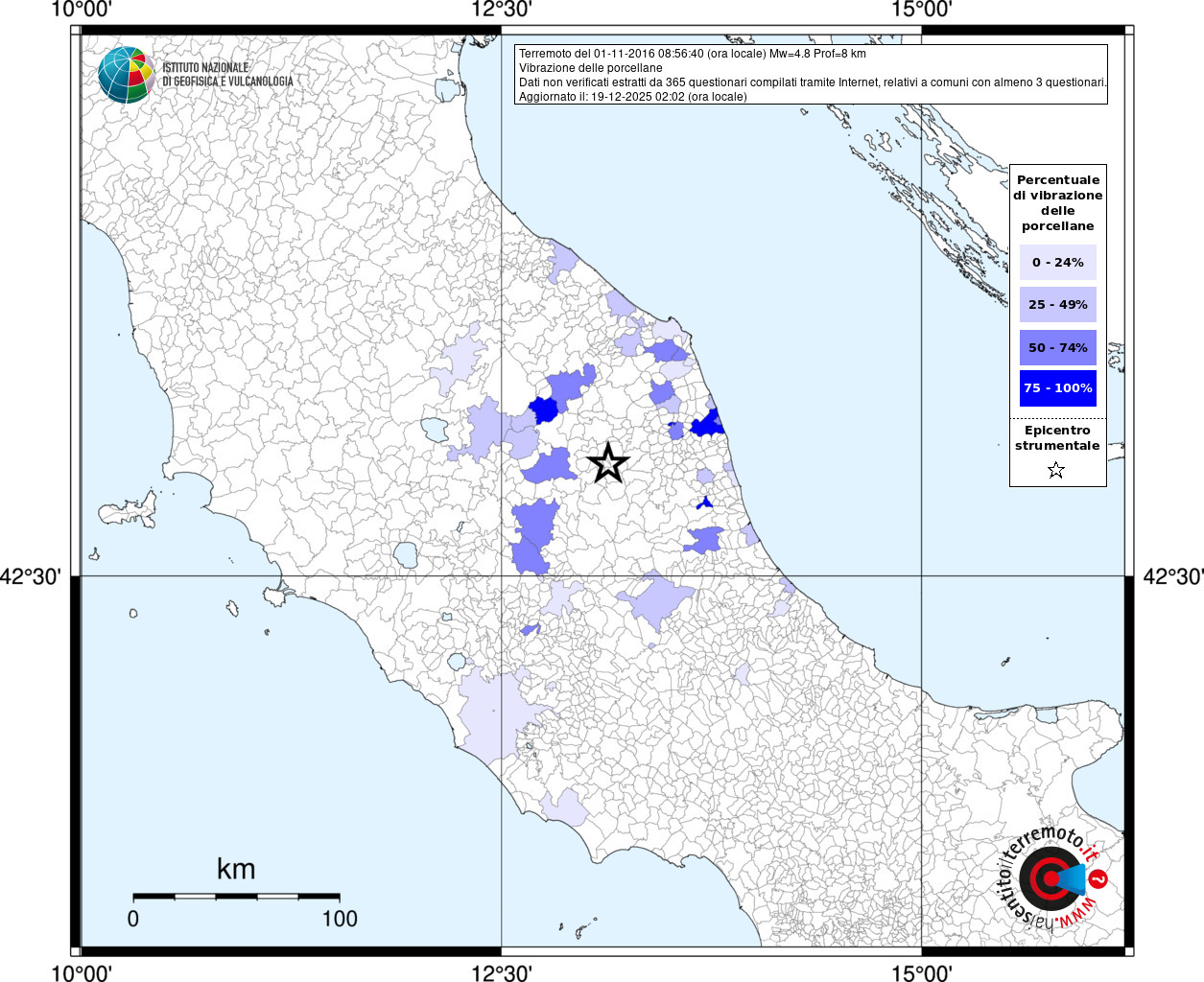Select the 50 - 74% legend swatch
This screenshot has width=1204, height=982.
1057,347
